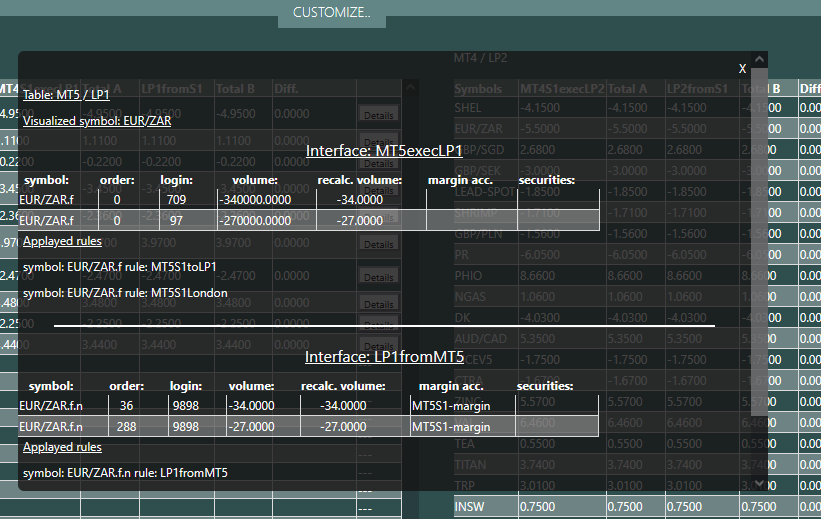
Task: Click Details button beside the 3.4800 row
Action: click(x=379, y=304)
